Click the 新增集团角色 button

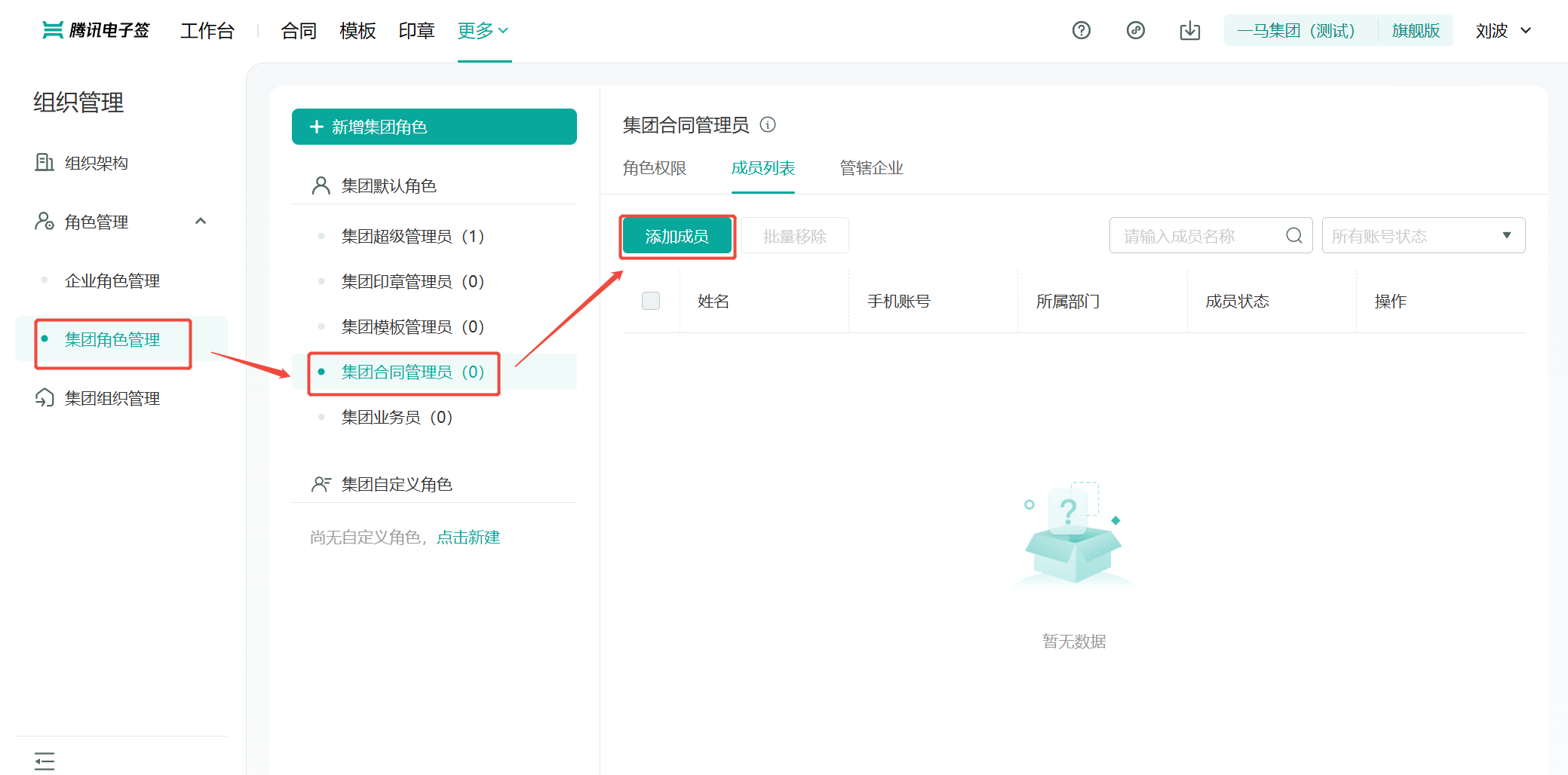pyautogui.click(x=434, y=127)
